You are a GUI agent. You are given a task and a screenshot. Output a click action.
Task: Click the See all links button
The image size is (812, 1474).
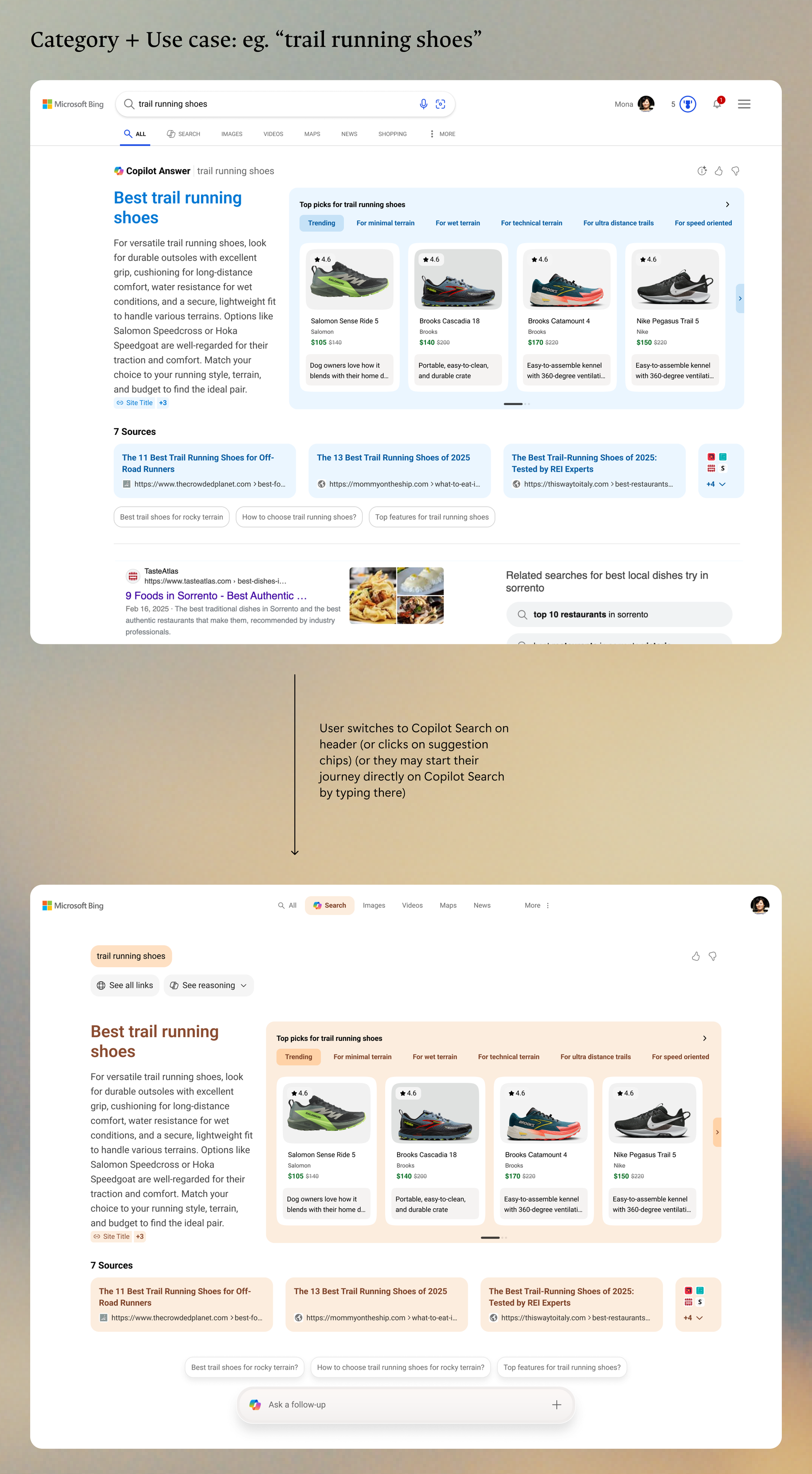coord(125,985)
